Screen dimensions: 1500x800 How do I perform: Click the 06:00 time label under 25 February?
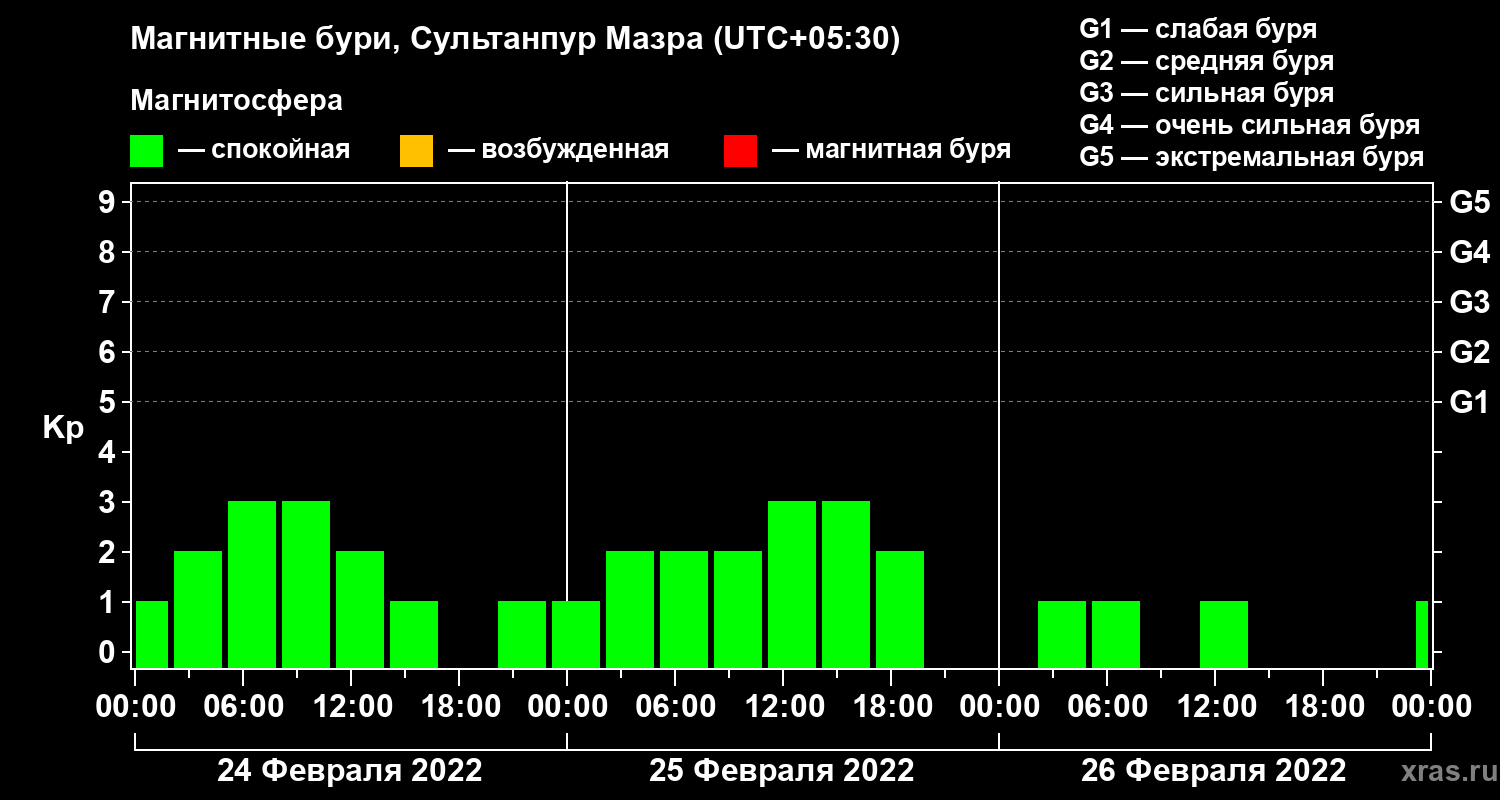coord(675,707)
